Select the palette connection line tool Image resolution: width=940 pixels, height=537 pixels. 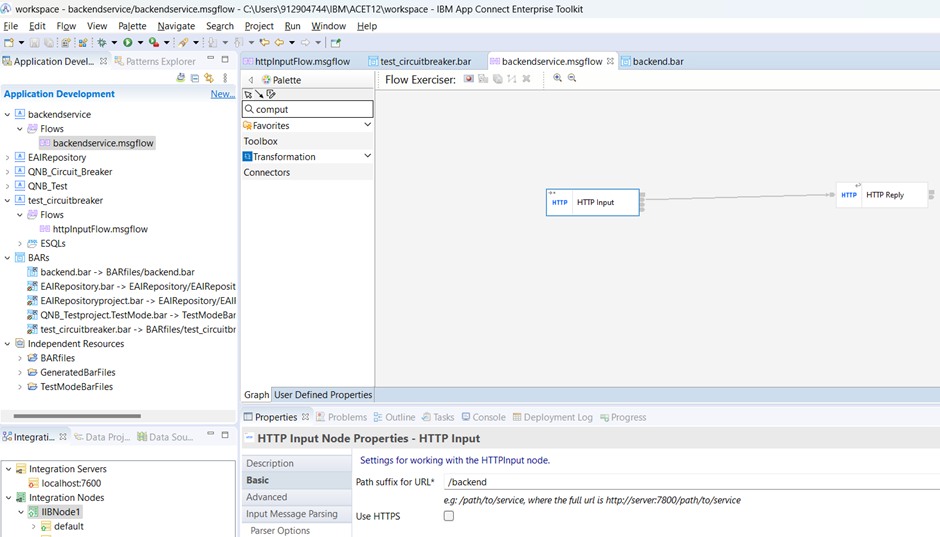click(x=259, y=94)
